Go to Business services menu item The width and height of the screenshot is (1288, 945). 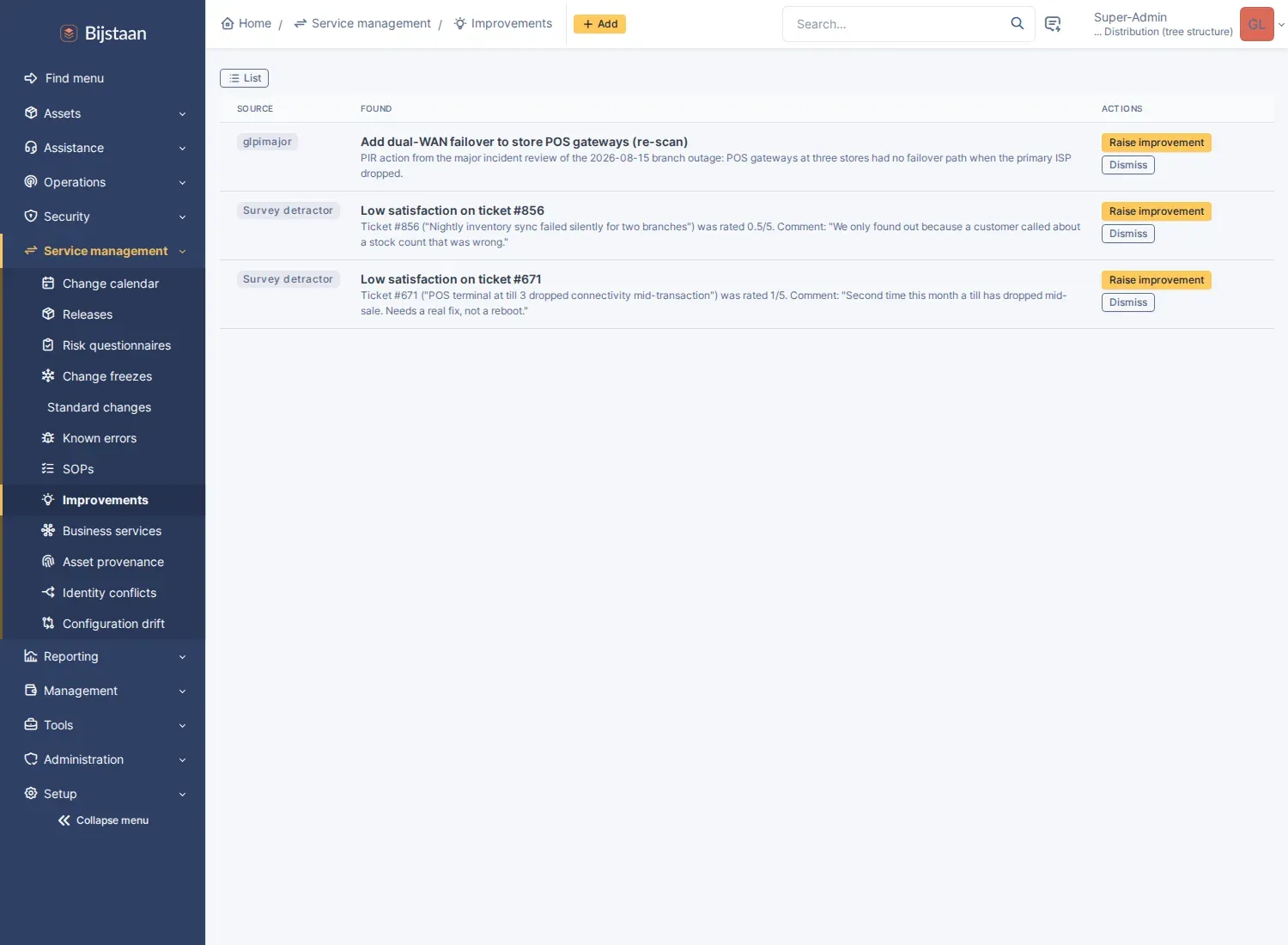(104, 531)
